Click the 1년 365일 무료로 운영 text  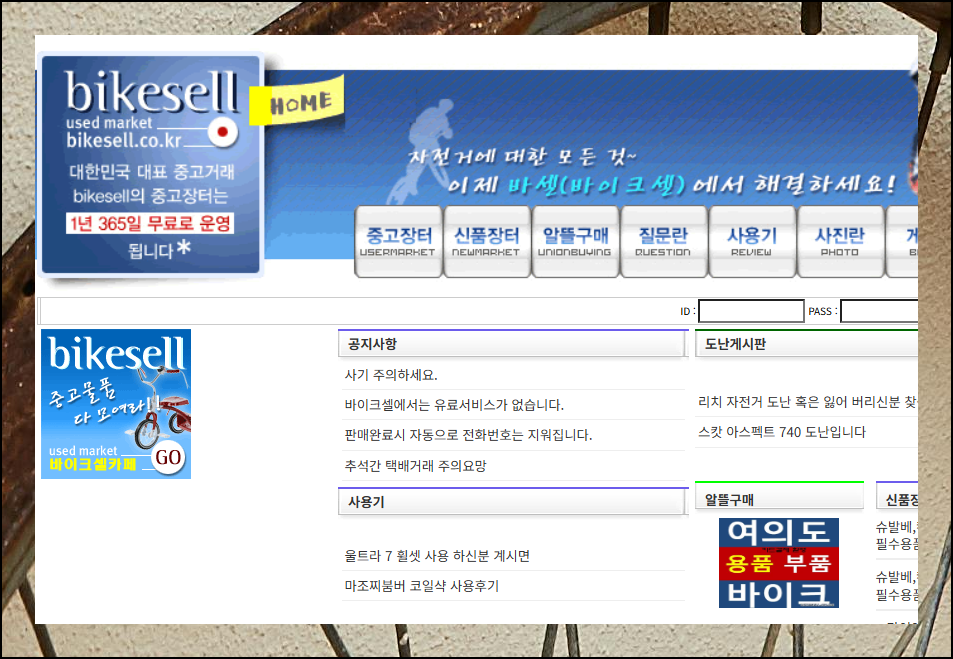tap(150, 223)
